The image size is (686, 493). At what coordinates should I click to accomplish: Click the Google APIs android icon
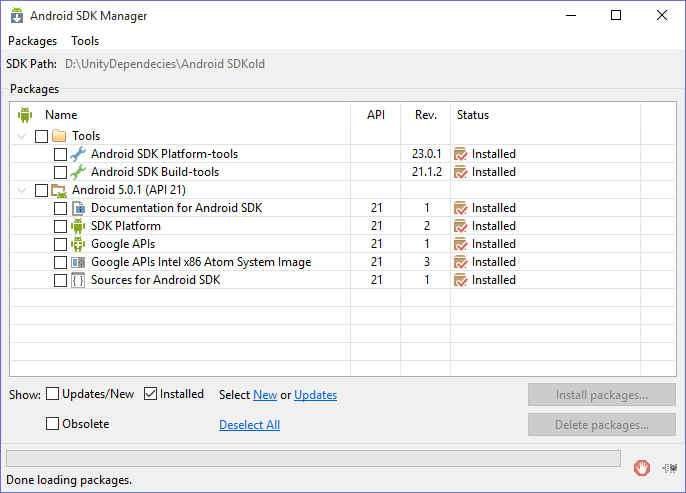(x=78, y=244)
